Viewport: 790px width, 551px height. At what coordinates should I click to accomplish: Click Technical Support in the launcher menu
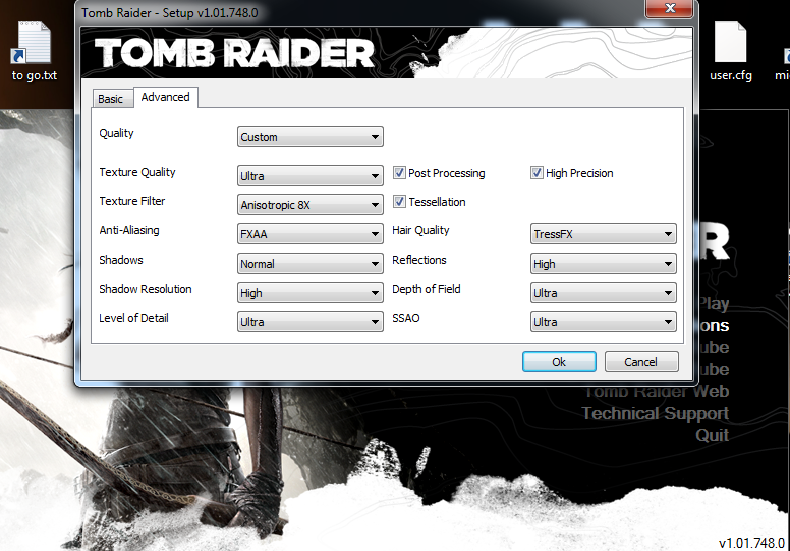click(x=655, y=413)
